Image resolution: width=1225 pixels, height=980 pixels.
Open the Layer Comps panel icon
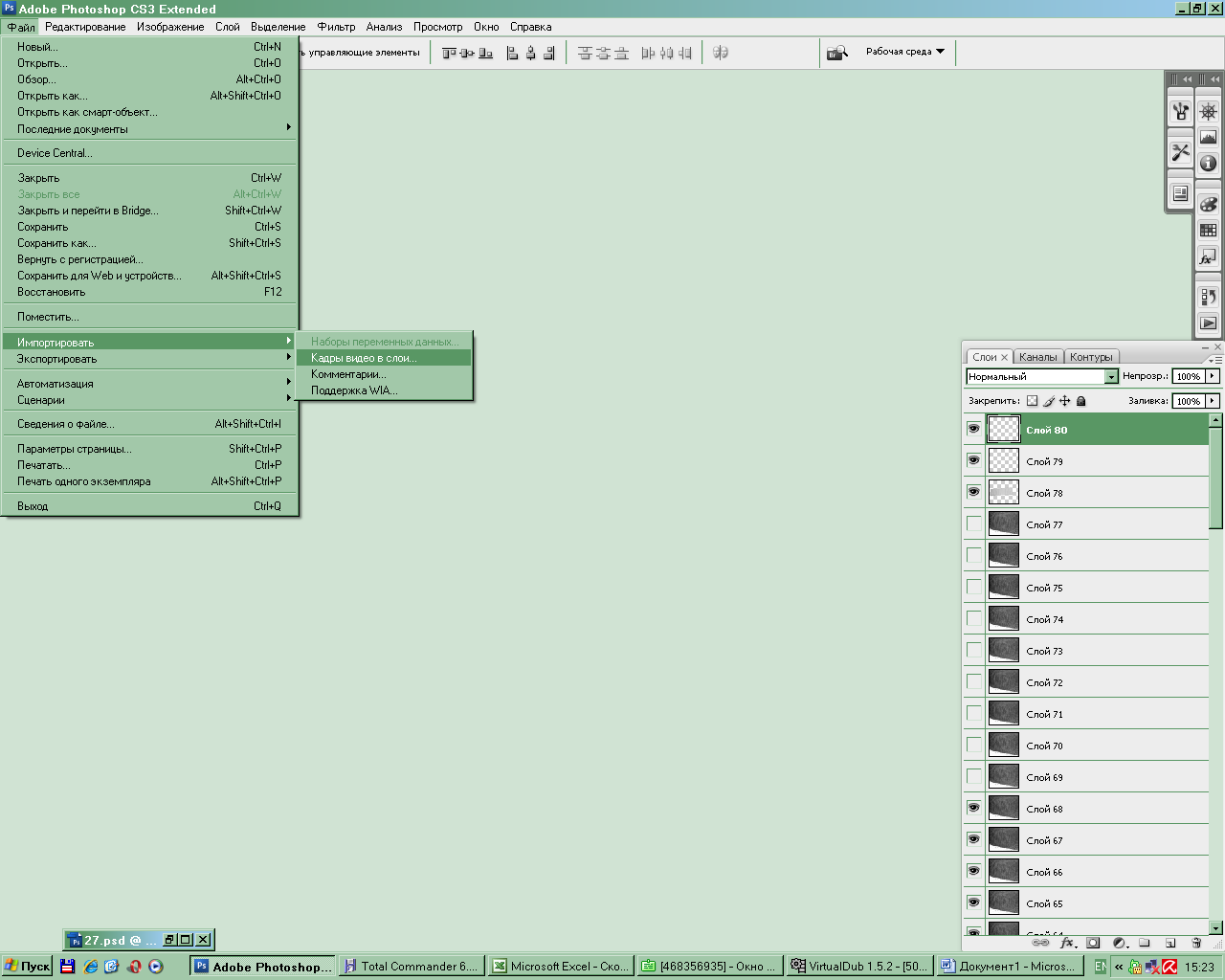[x=1180, y=193]
